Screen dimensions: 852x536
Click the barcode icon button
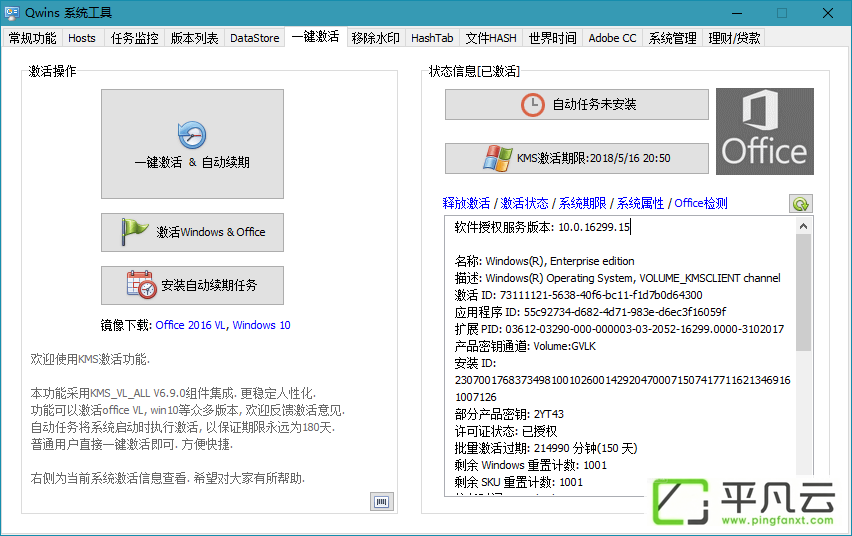pyautogui.click(x=381, y=502)
